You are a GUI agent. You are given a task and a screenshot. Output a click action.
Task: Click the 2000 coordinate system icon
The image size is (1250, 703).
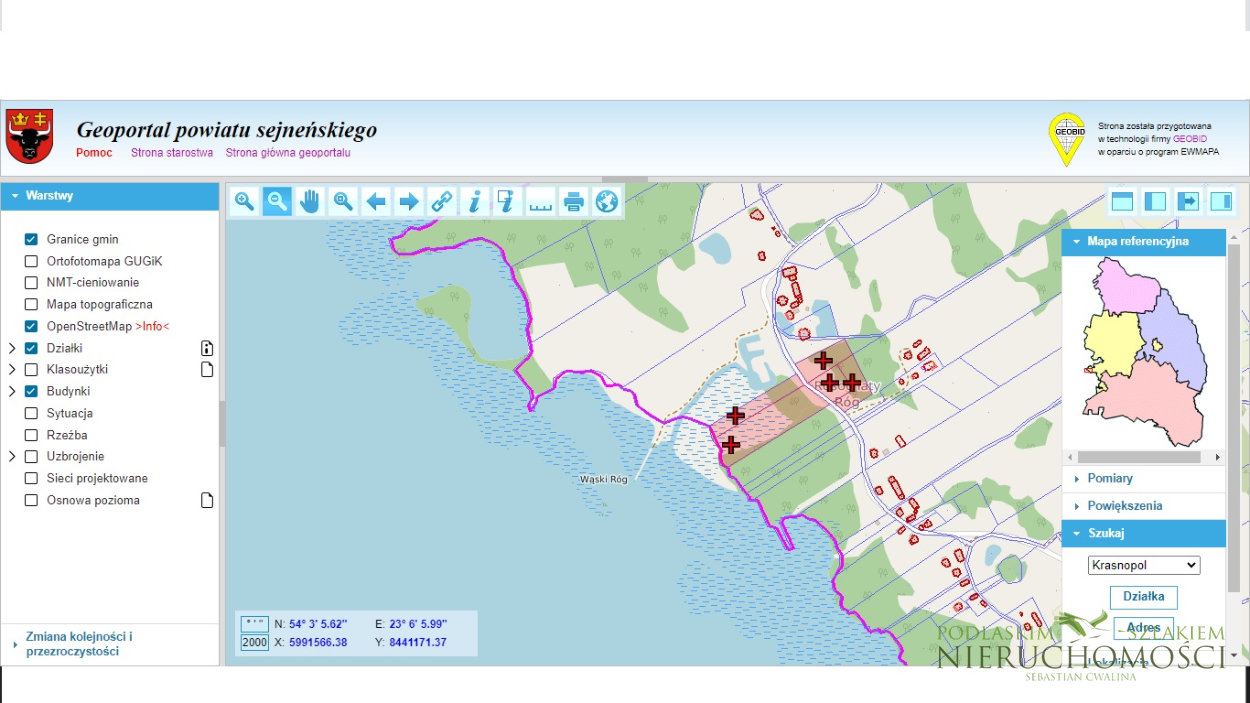pos(254,642)
